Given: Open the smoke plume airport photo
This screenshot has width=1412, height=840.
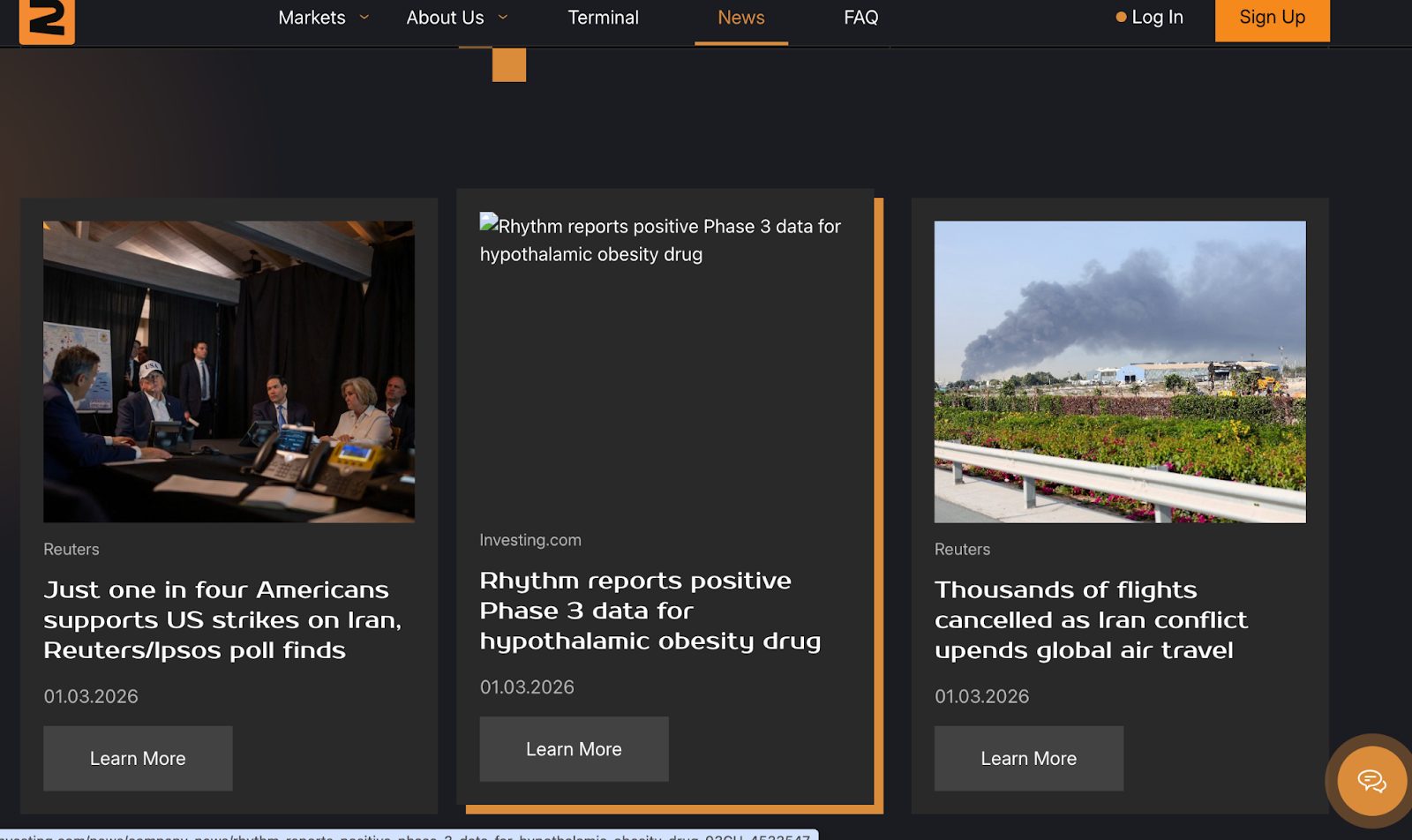Looking at the screenshot, I should (1120, 371).
